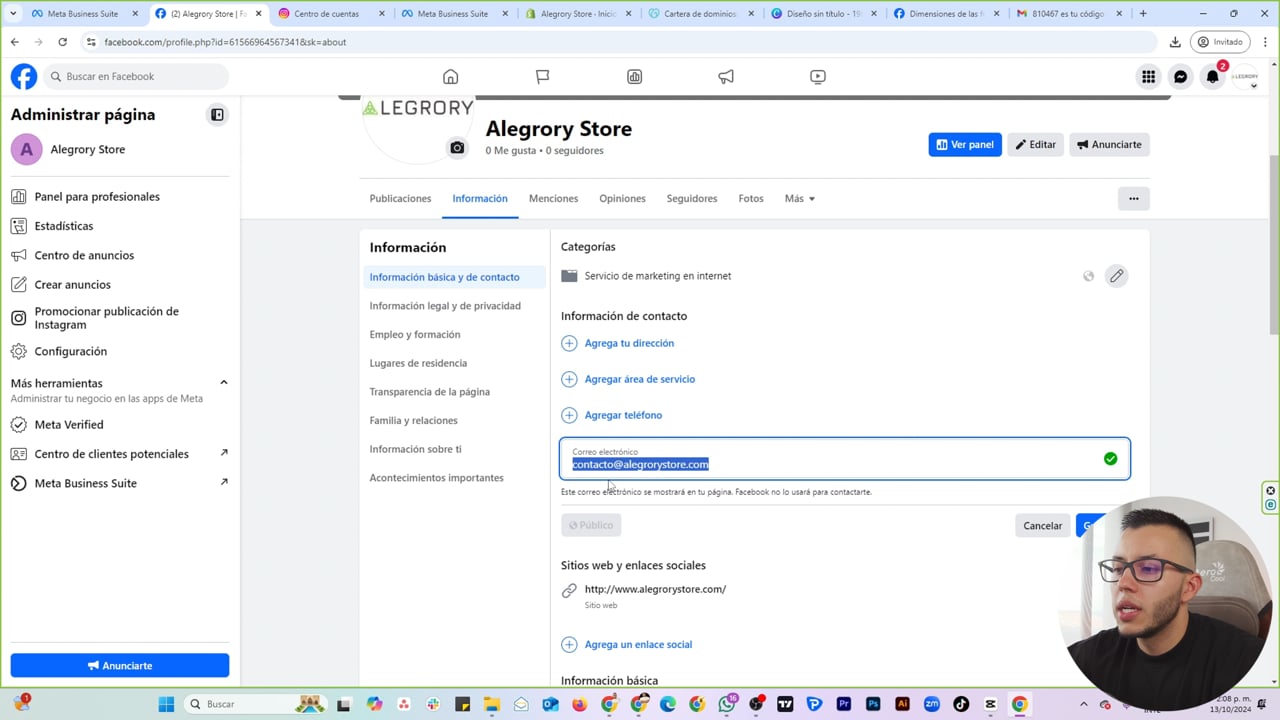Open the Home icon in Facebook's top navigation
This screenshot has height=720, width=1280.
click(450, 76)
